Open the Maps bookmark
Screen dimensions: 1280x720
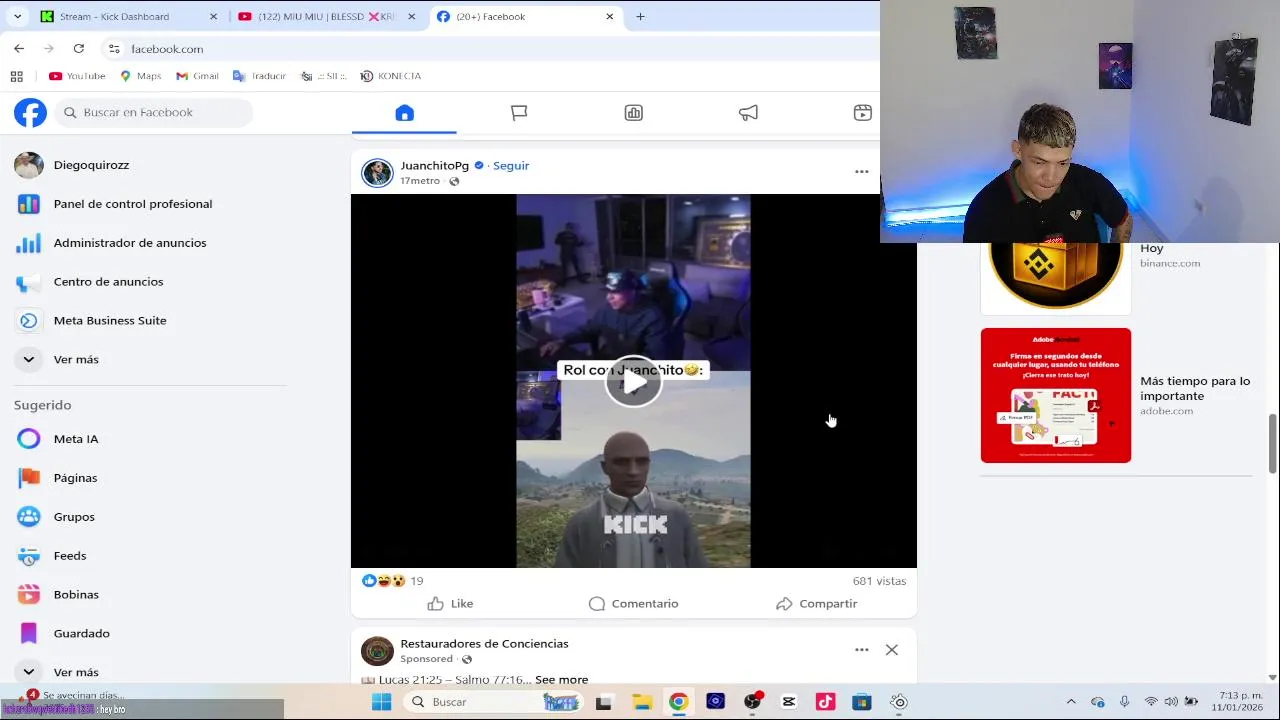(x=140, y=76)
